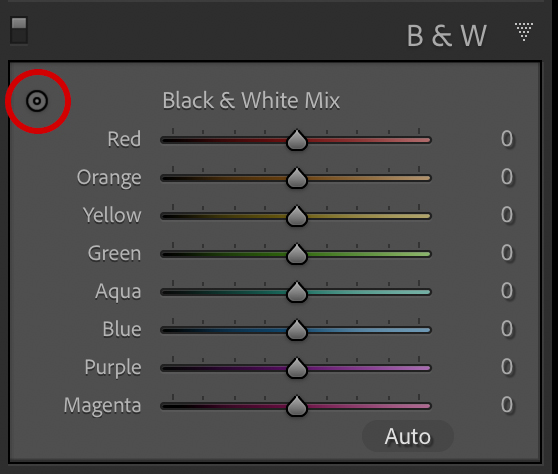Click the Purple slider label
Image resolution: width=558 pixels, height=474 pixels.
(x=113, y=368)
